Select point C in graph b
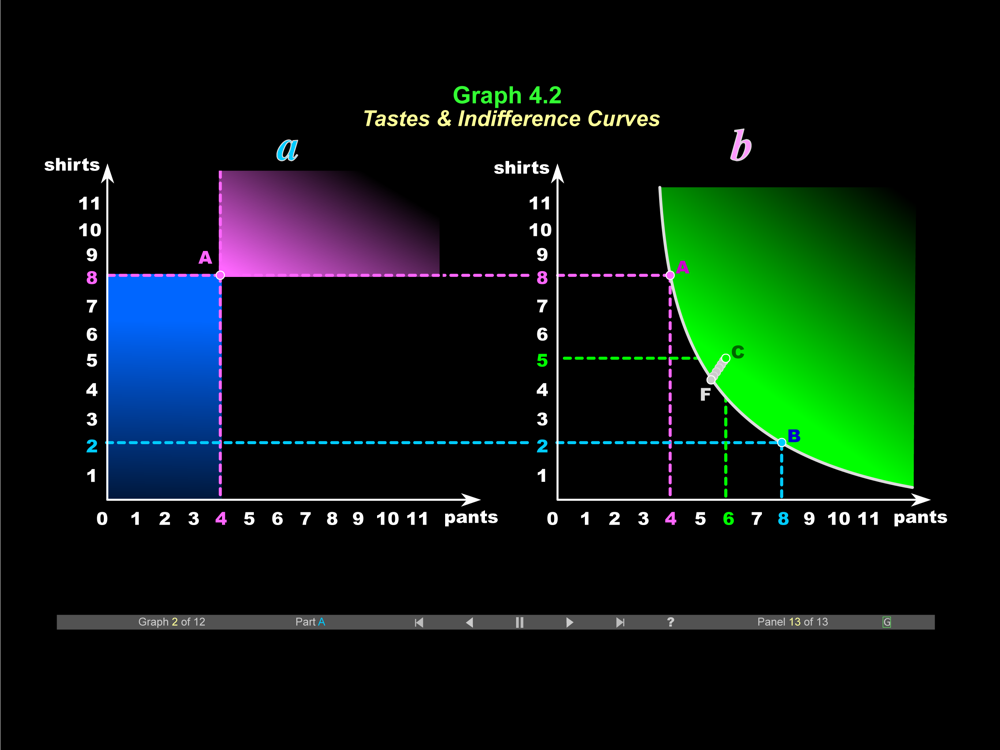This screenshot has width=1000, height=750. (726, 358)
